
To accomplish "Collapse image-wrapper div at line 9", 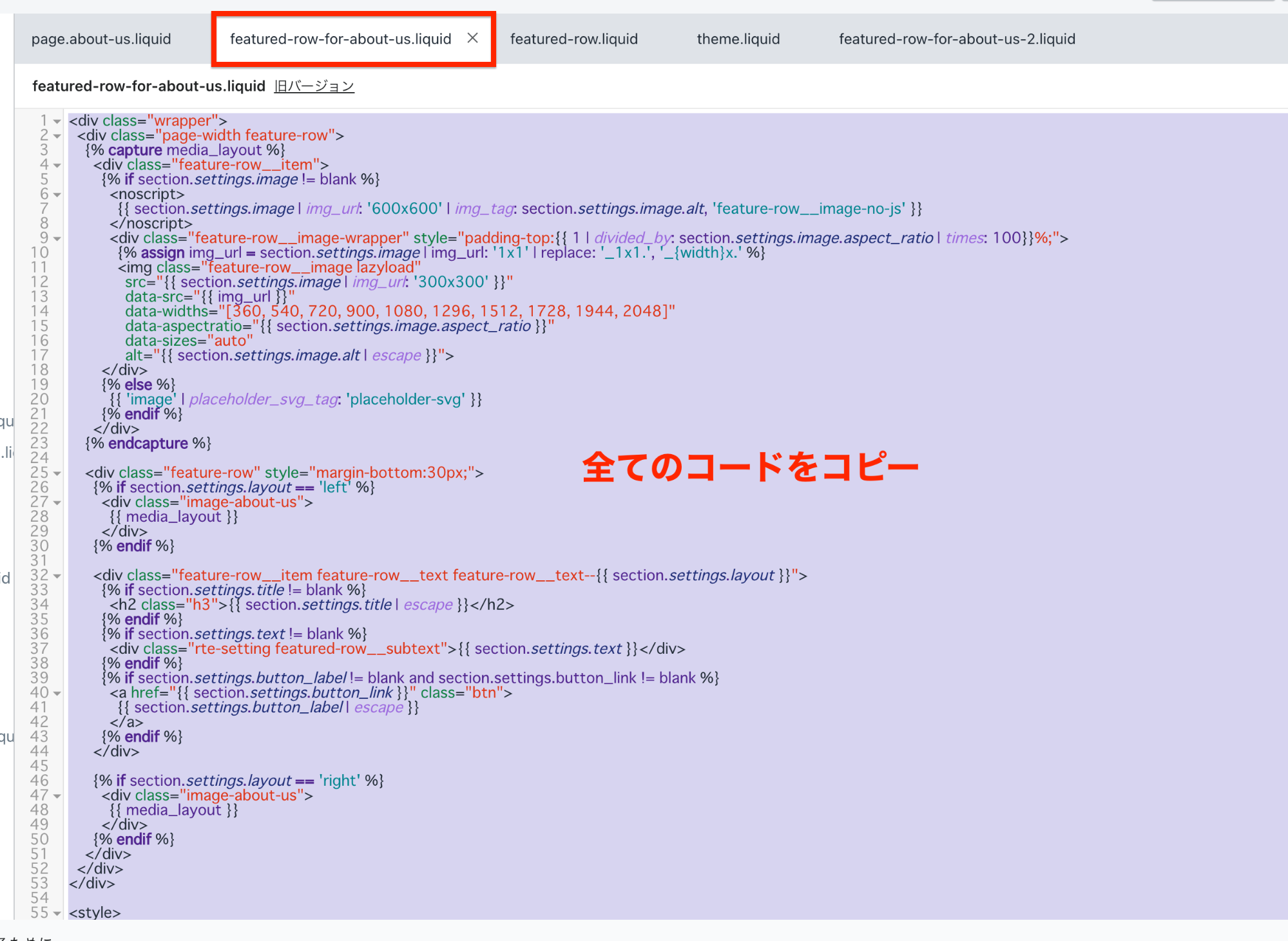I will tap(57, 239).
